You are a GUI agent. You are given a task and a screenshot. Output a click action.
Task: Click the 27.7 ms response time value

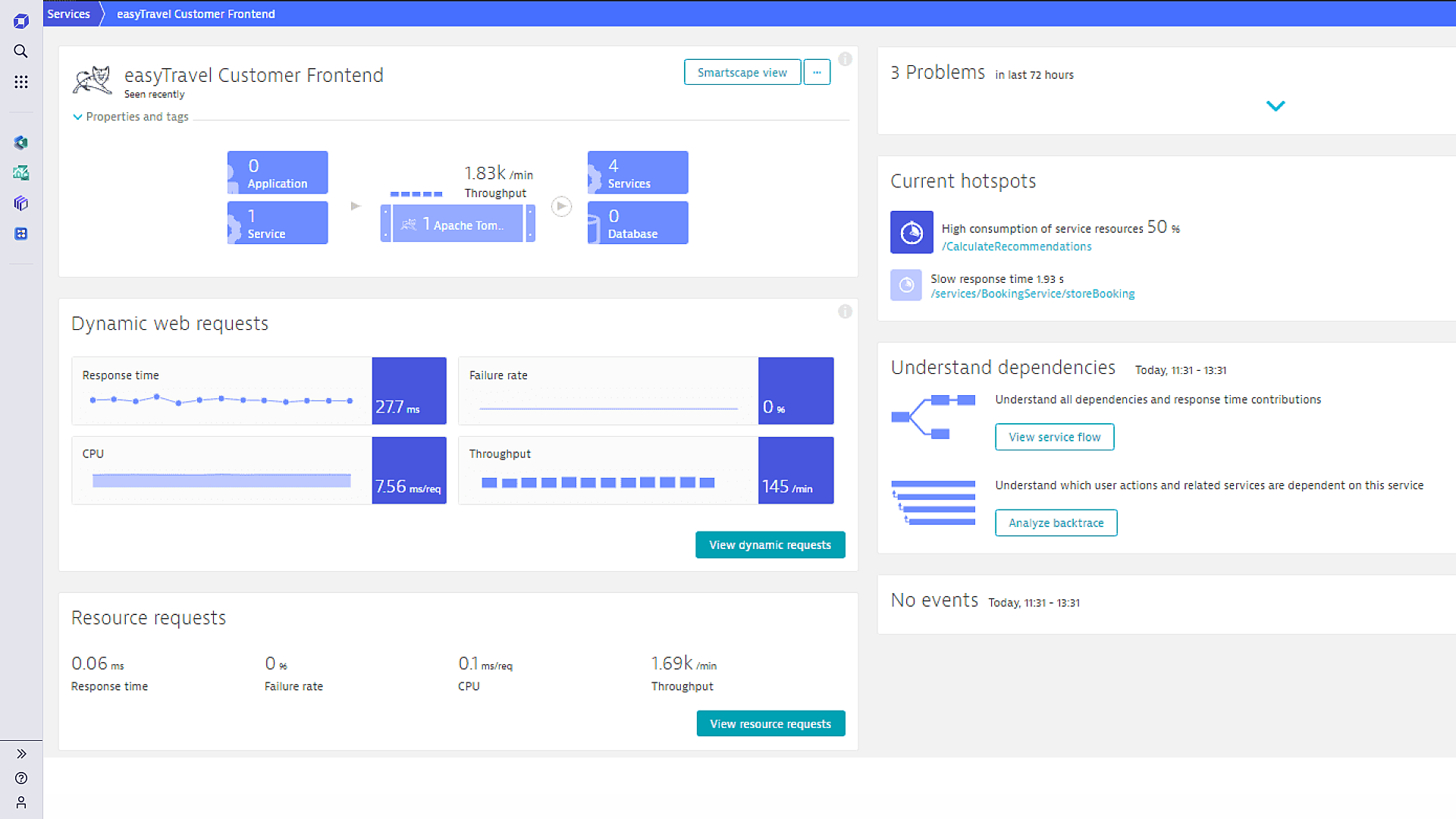coord(397,407)
